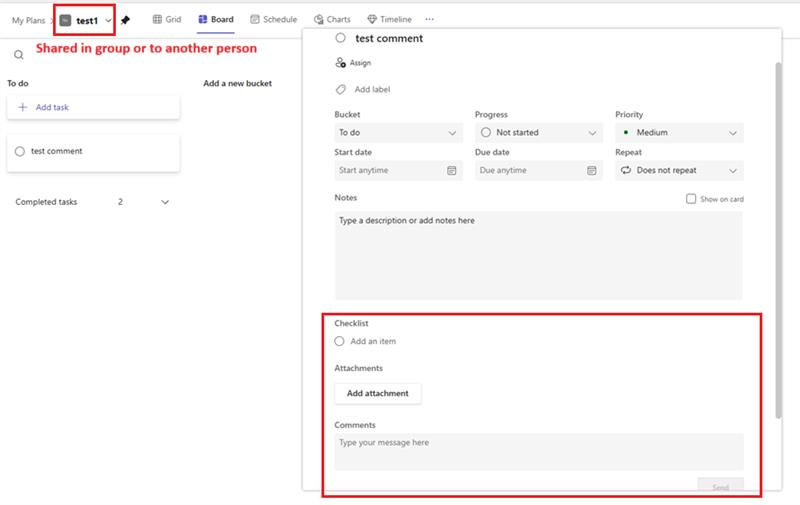Viewport: 800px width, 505px height.
Task: Open the Progress Not started dropdown
Action: click(539, 133)
